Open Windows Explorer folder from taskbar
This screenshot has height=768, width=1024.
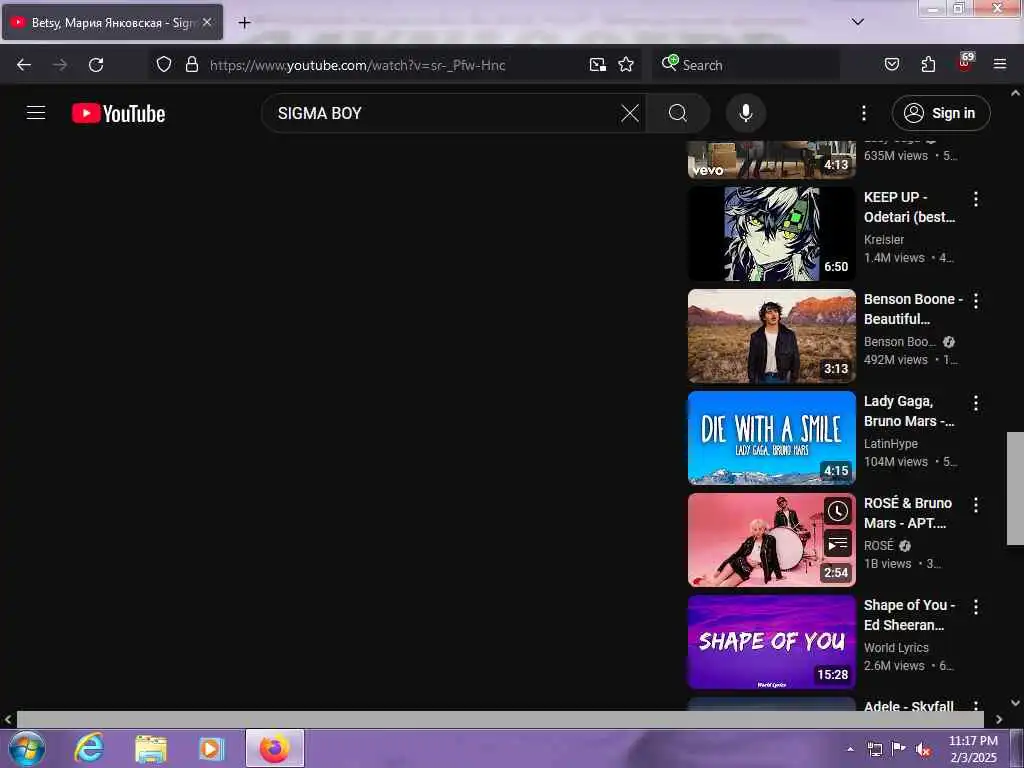click(150, 748)
